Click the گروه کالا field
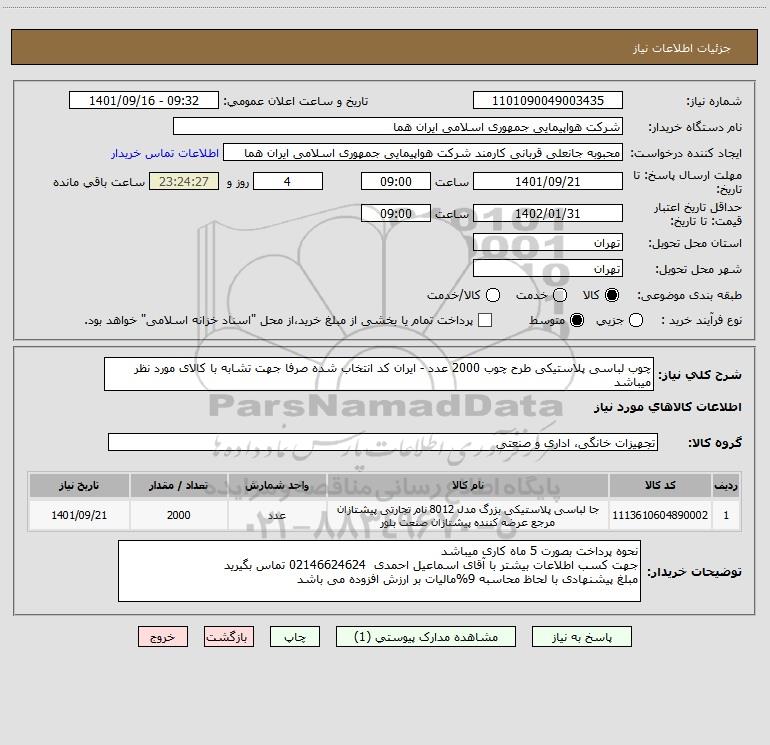The width and height of the screenshot is (770, 745). click(383, 442)
